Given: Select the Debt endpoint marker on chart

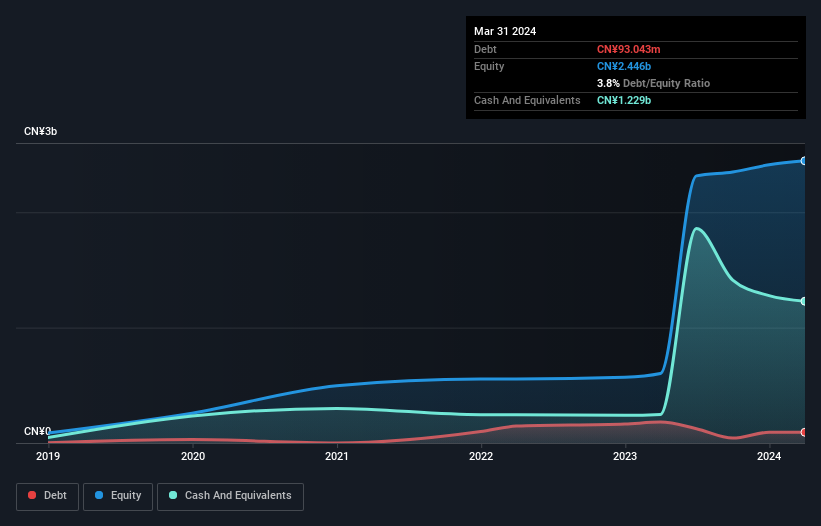Looking at the screenshot, I should 804,432.
